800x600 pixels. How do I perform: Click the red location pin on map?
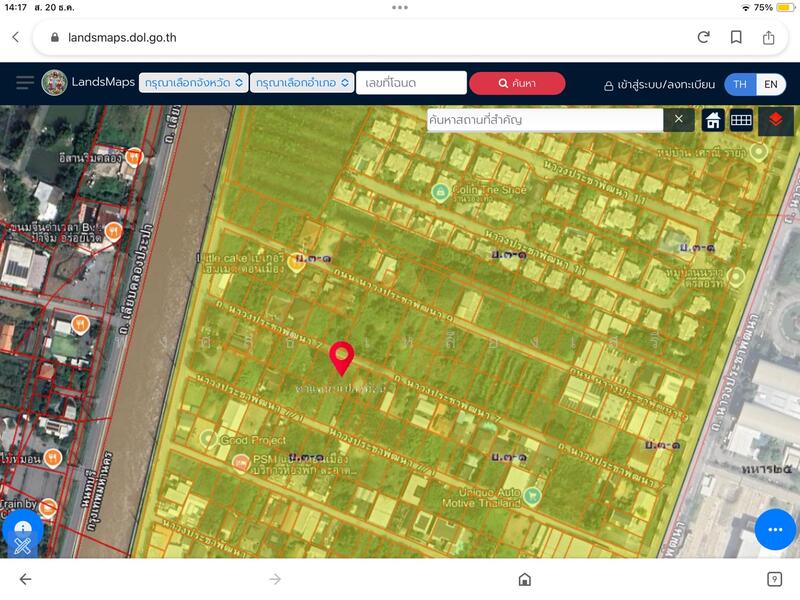click(342, 356)
